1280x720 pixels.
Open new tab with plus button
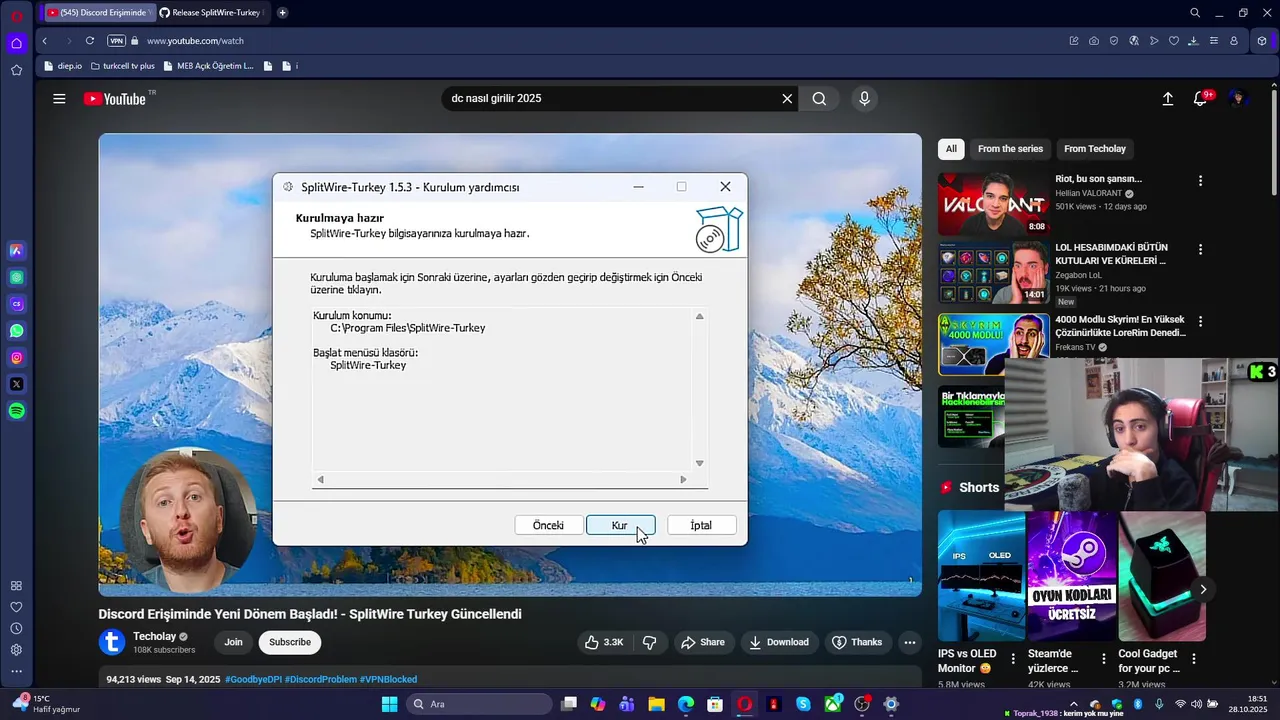283,13
